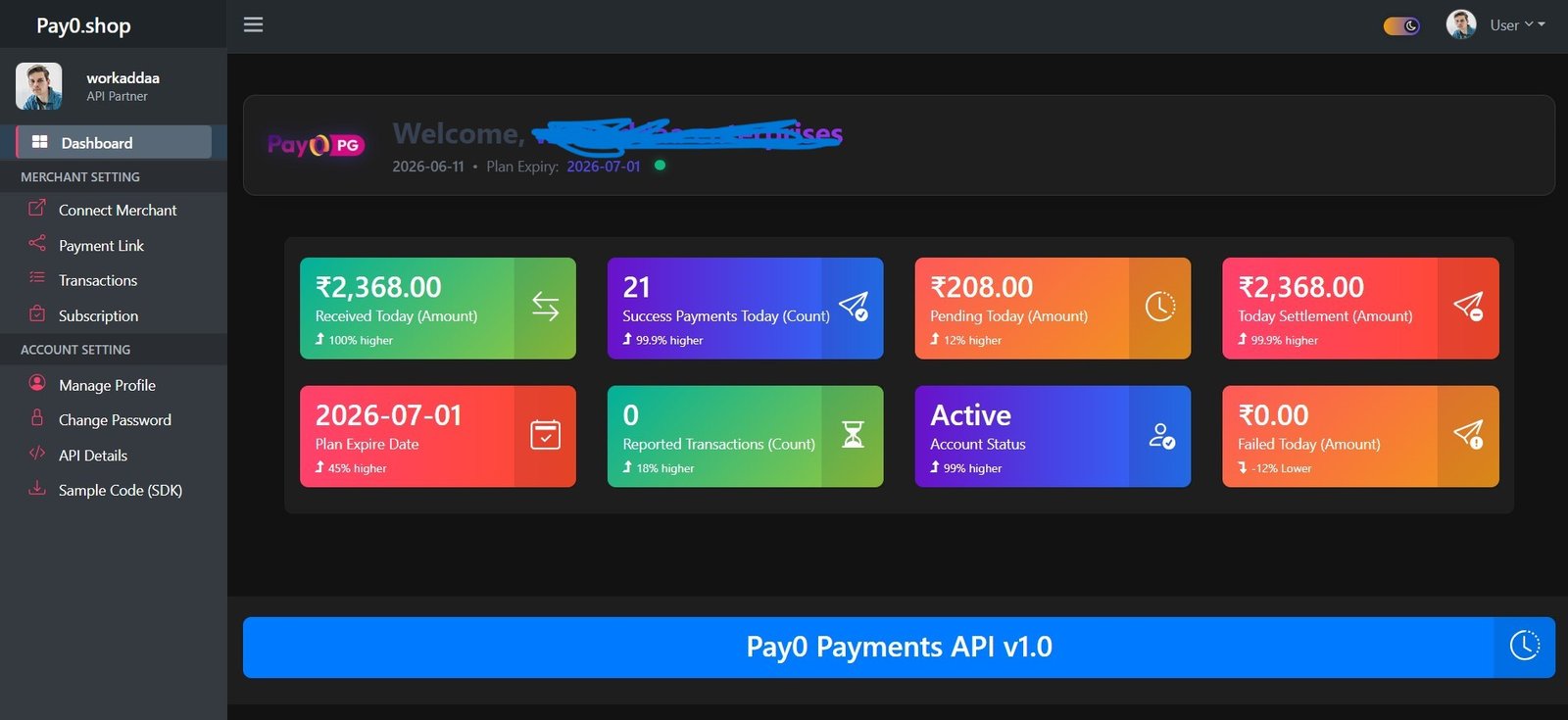Open Received Today (Amount) card
This screenshot has height=720, width=1568.
tap(438, 309)
